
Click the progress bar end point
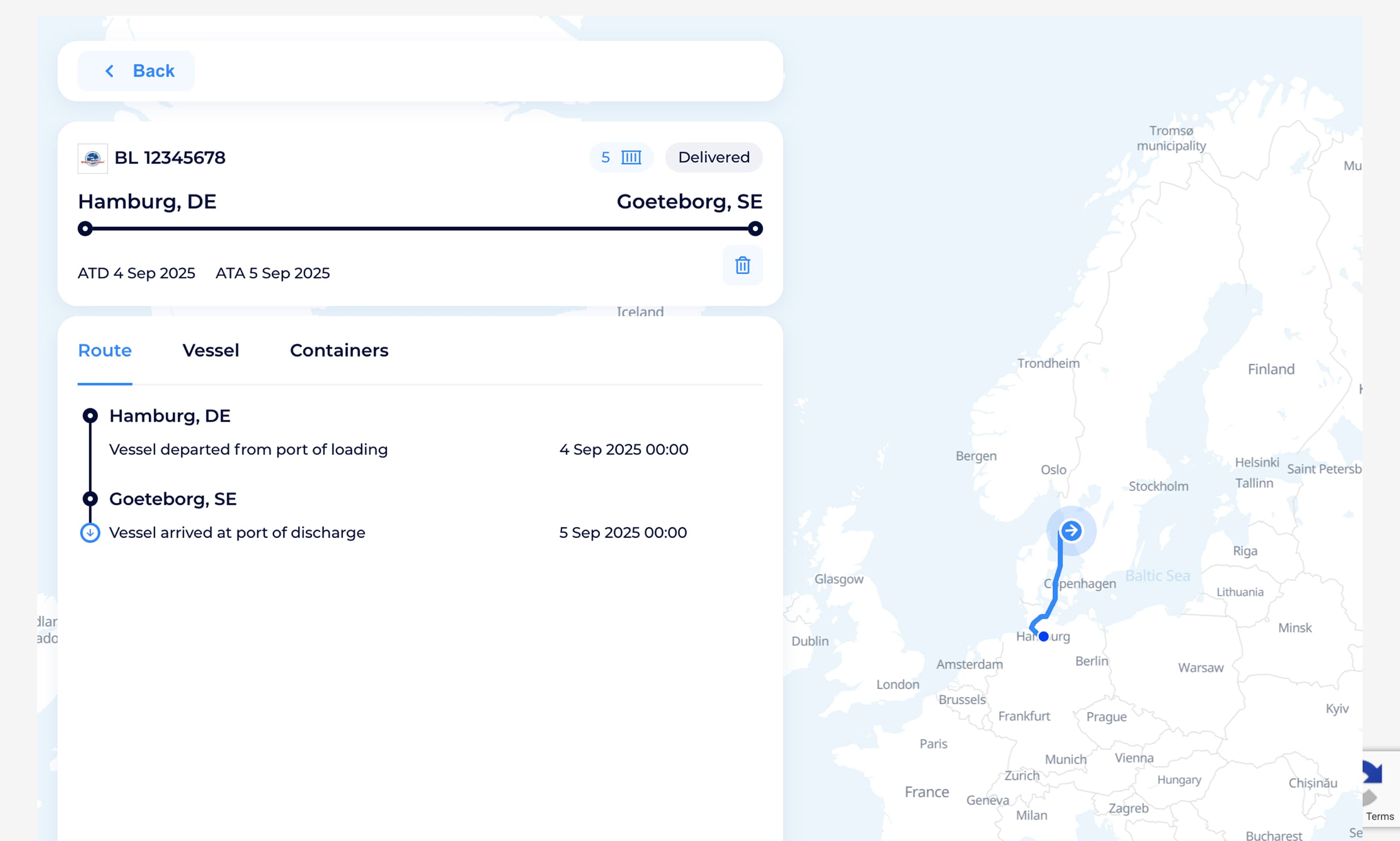pyautogui.click(x=755, y=228)
